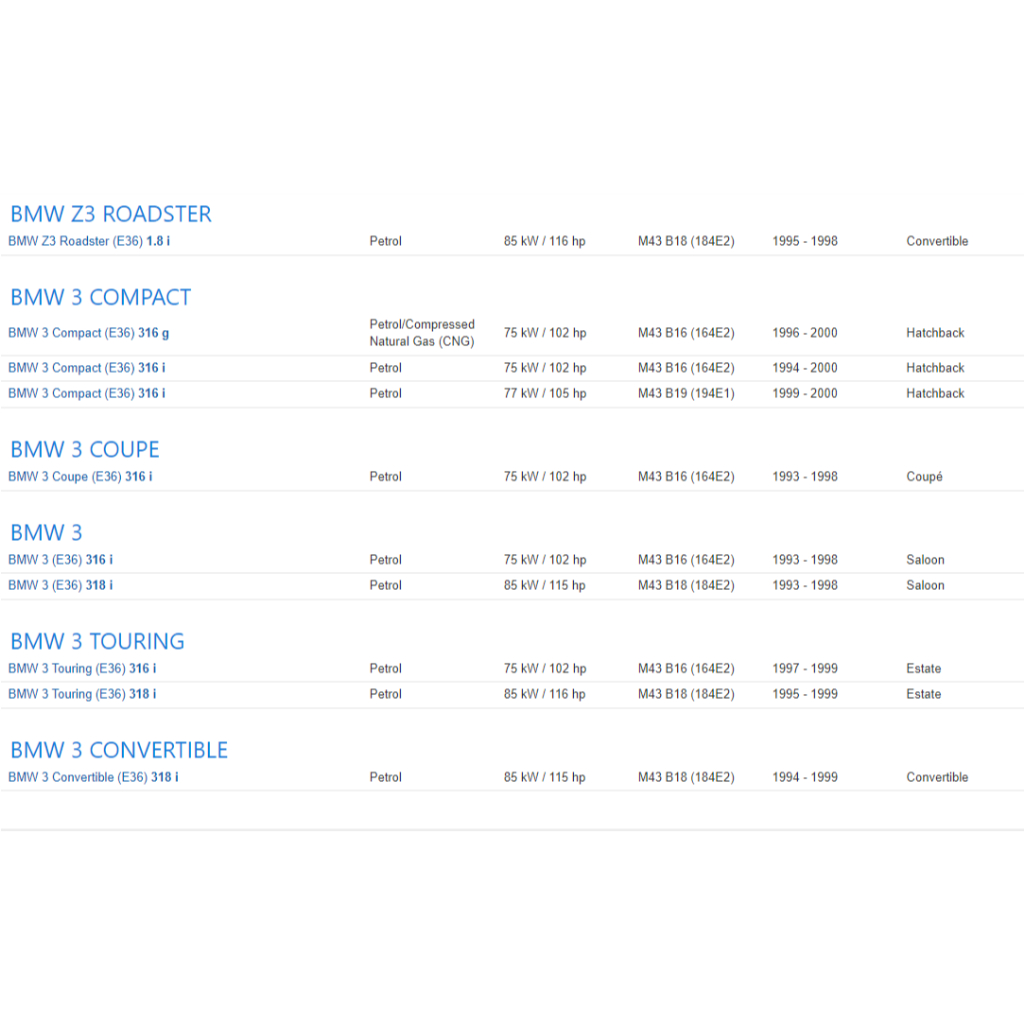Screen dimensions: 1024x1024
Task: Click the M43 B19 (194E1) engine code
Action: coord(686,394)
